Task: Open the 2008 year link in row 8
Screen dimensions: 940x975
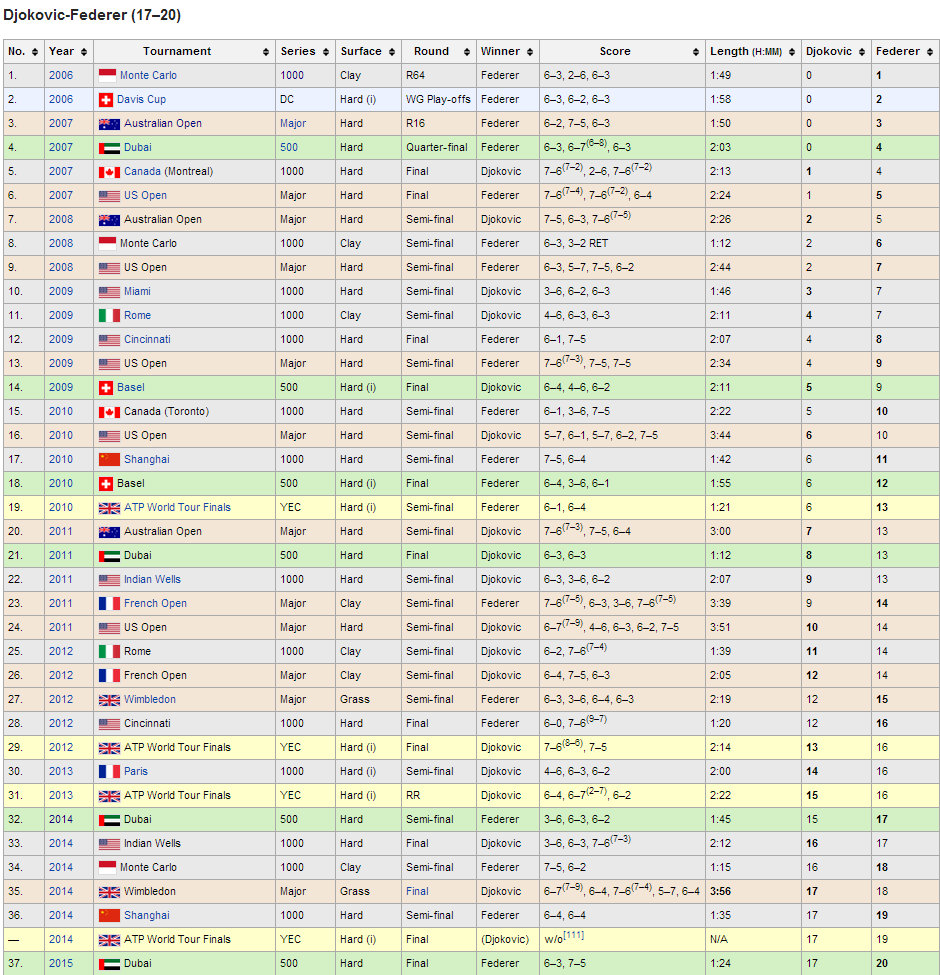Action: (61, 244)
